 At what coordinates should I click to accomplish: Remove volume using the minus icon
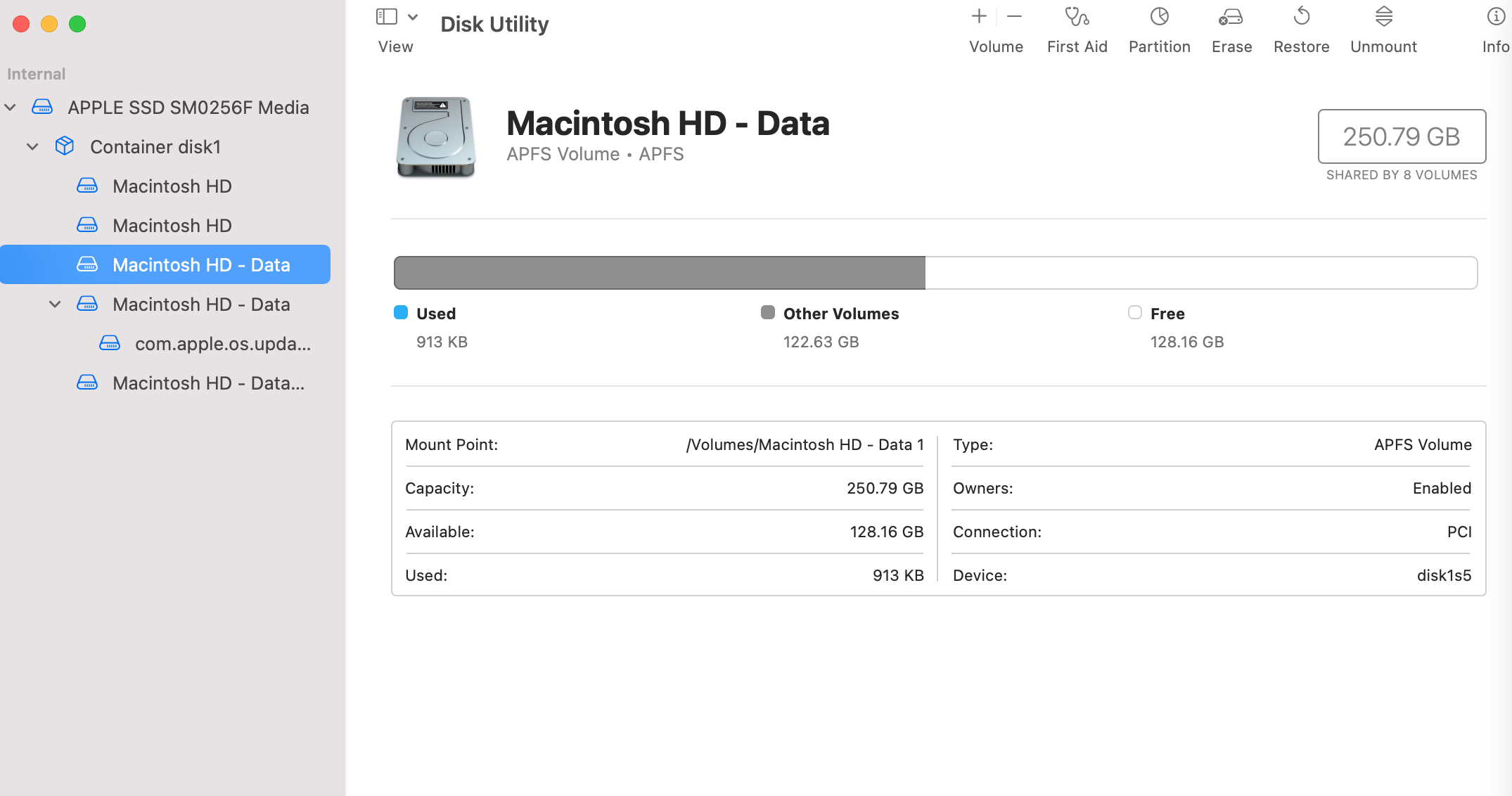pyautogui.click(x=1014, y=17)
